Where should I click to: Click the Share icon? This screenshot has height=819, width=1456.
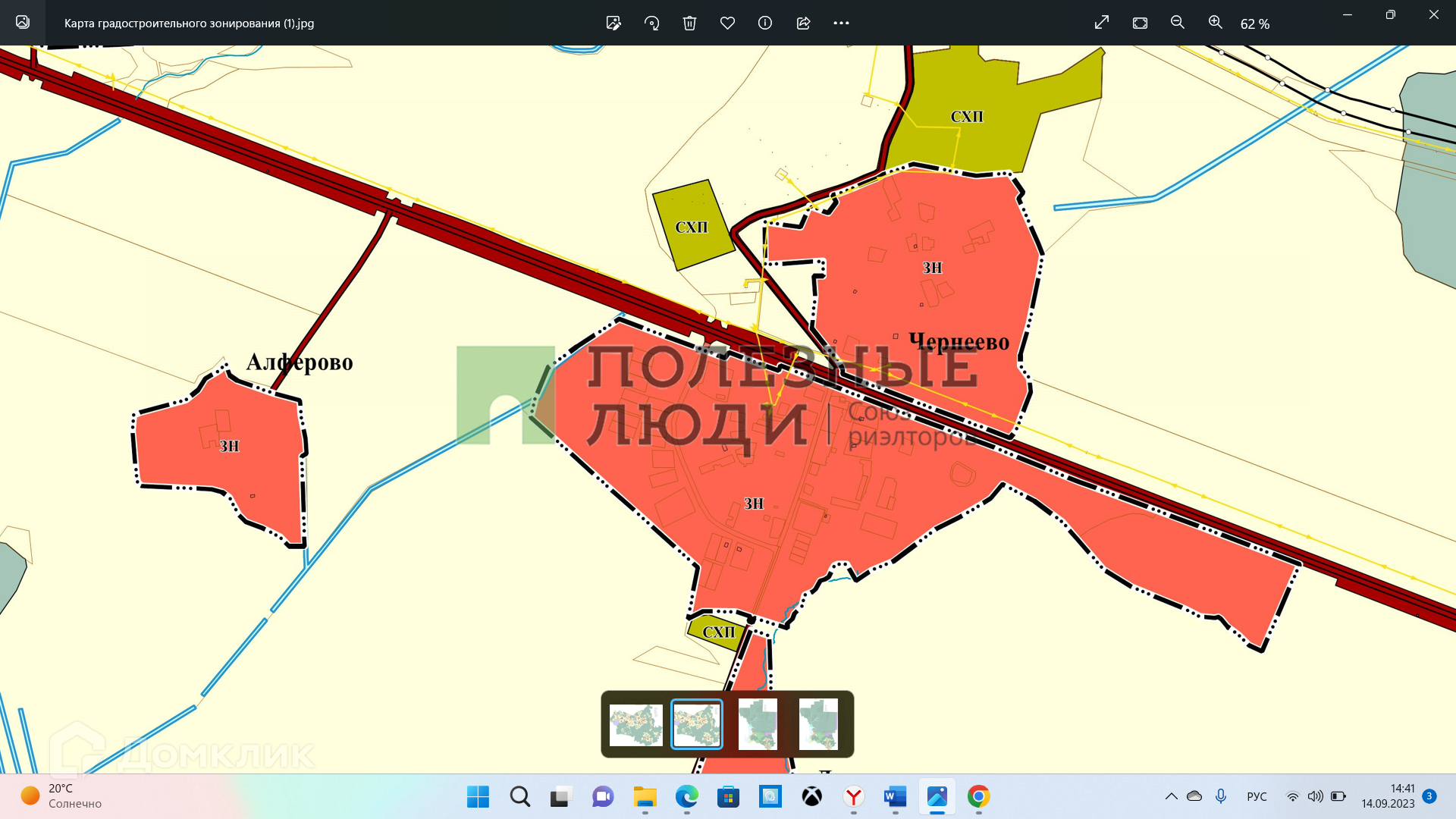(803, 23)
